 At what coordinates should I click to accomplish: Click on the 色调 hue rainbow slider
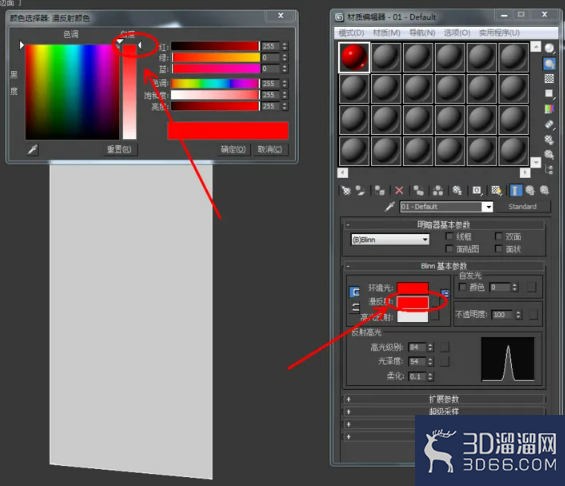215,84
